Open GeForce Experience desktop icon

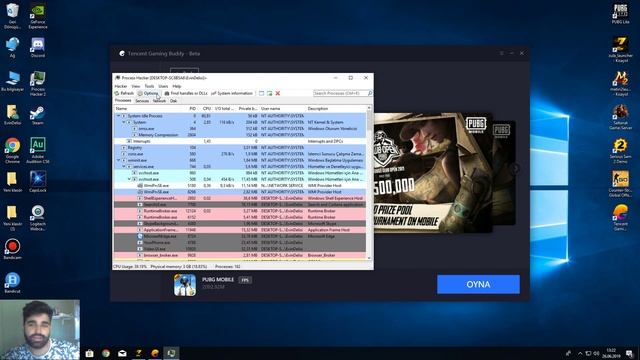click(38, 16)
